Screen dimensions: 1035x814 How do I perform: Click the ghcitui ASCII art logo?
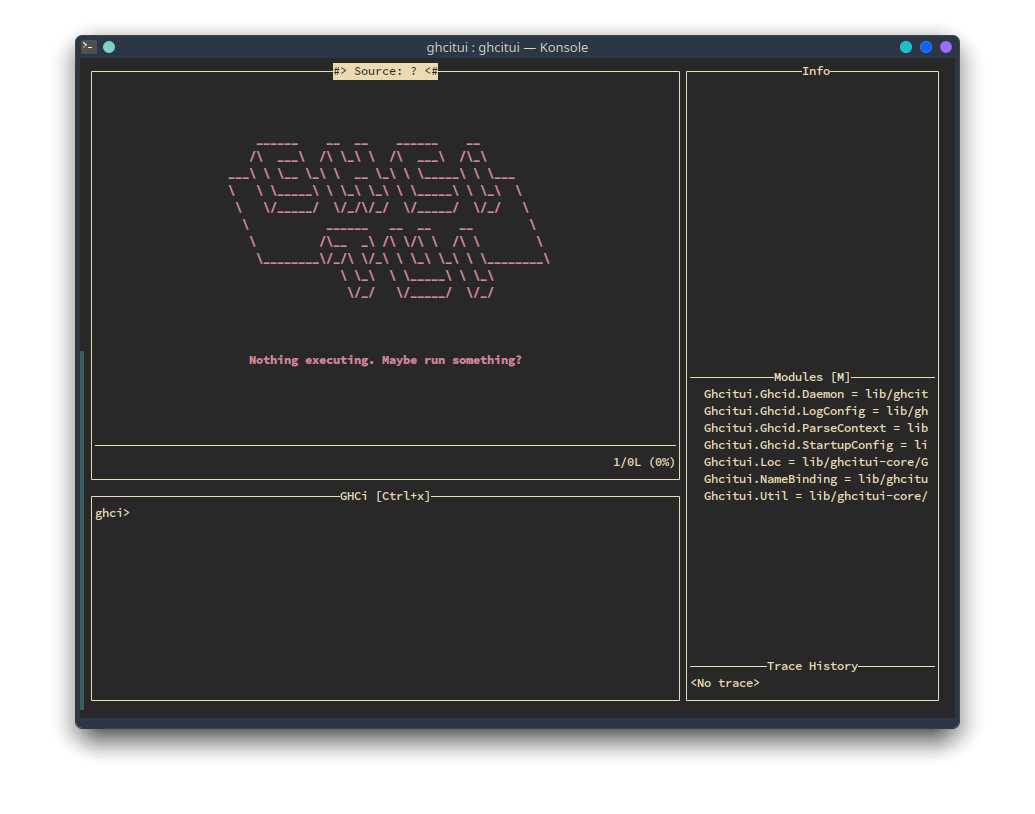(388, 218)
